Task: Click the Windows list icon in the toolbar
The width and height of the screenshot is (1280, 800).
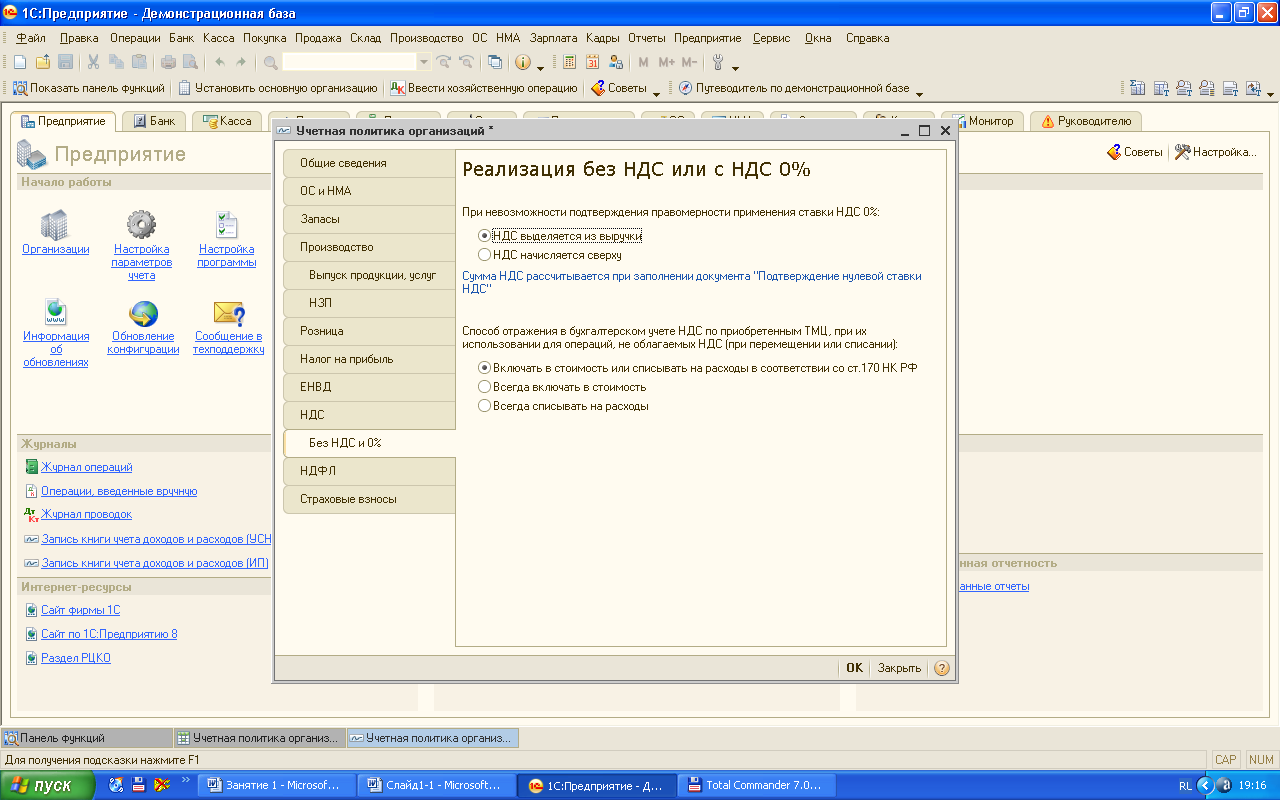Action: 495,62
